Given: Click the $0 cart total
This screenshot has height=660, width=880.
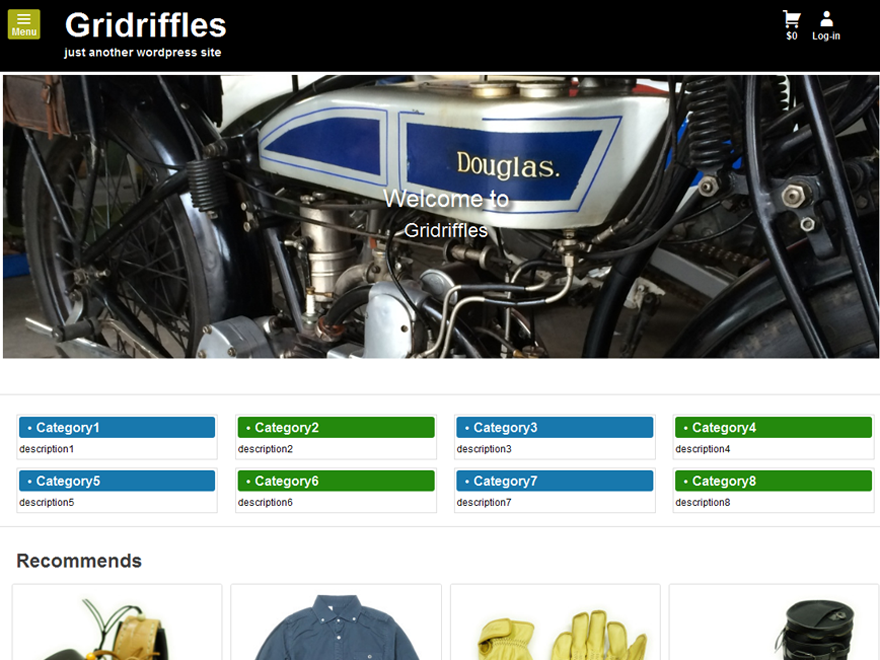Looking at the screenshot, I should pos(792,36).
